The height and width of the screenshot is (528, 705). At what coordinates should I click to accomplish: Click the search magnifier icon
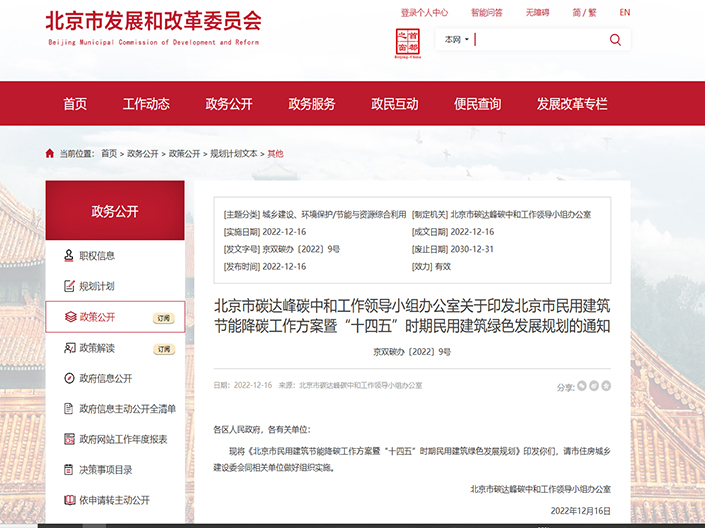[x=615, y=40]
